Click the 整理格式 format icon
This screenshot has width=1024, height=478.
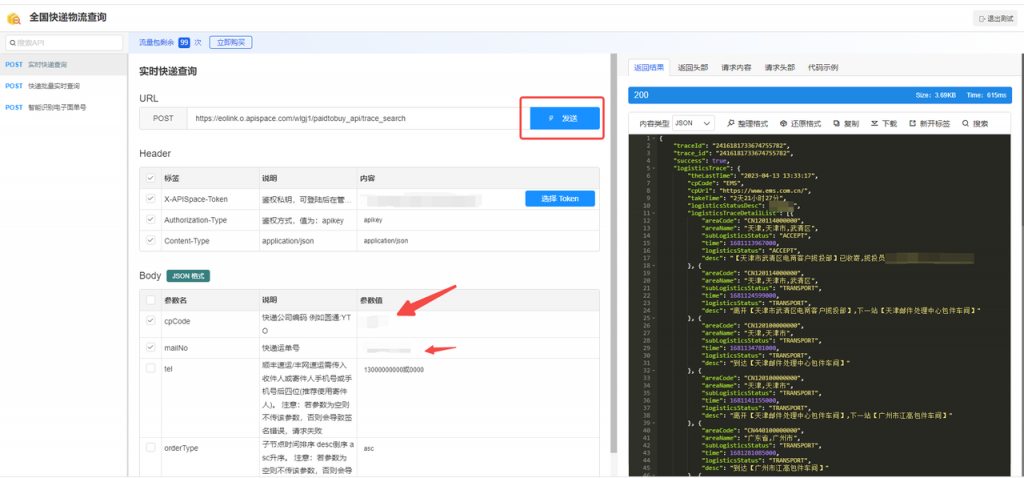tap(730, 123)
